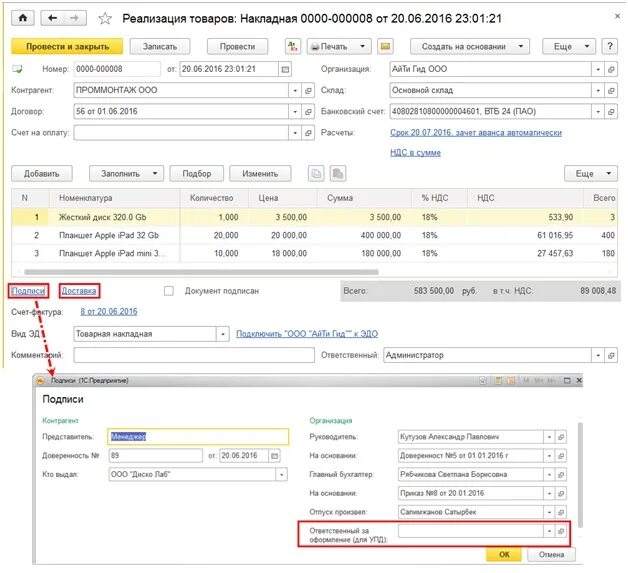
Task: Select row Планшет Apple iPad 32 Gb
Action: pyautogui.click(x=314, y=235)
